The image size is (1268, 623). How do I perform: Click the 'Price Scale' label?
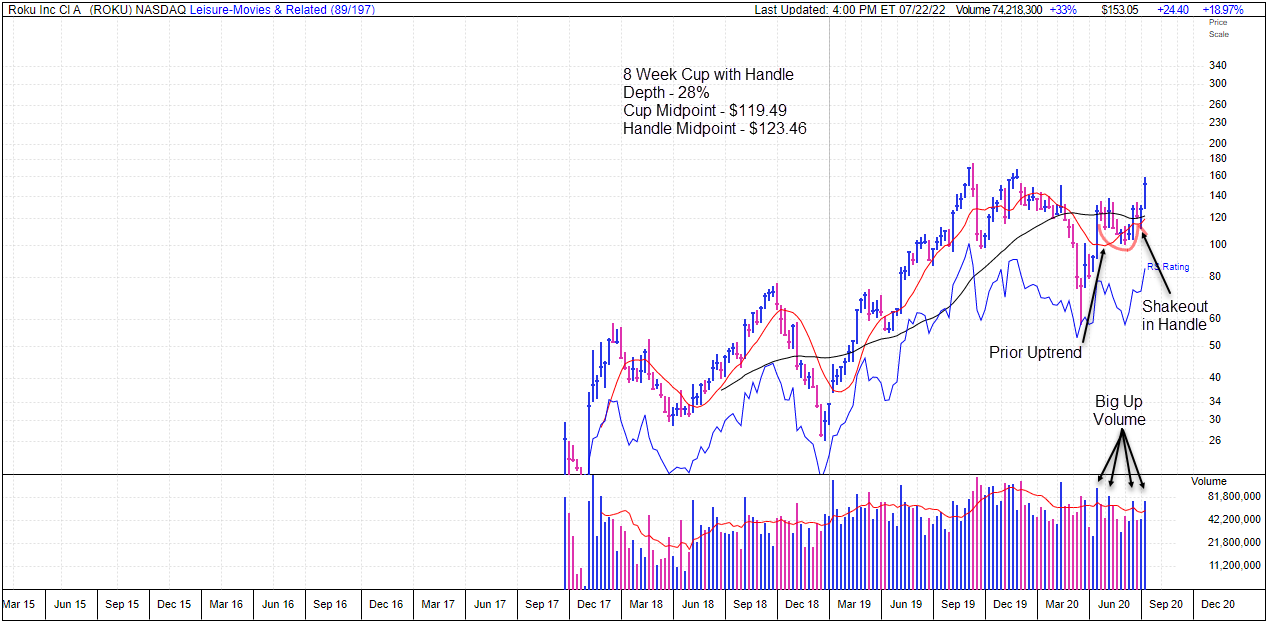(x=1218, y=28)
